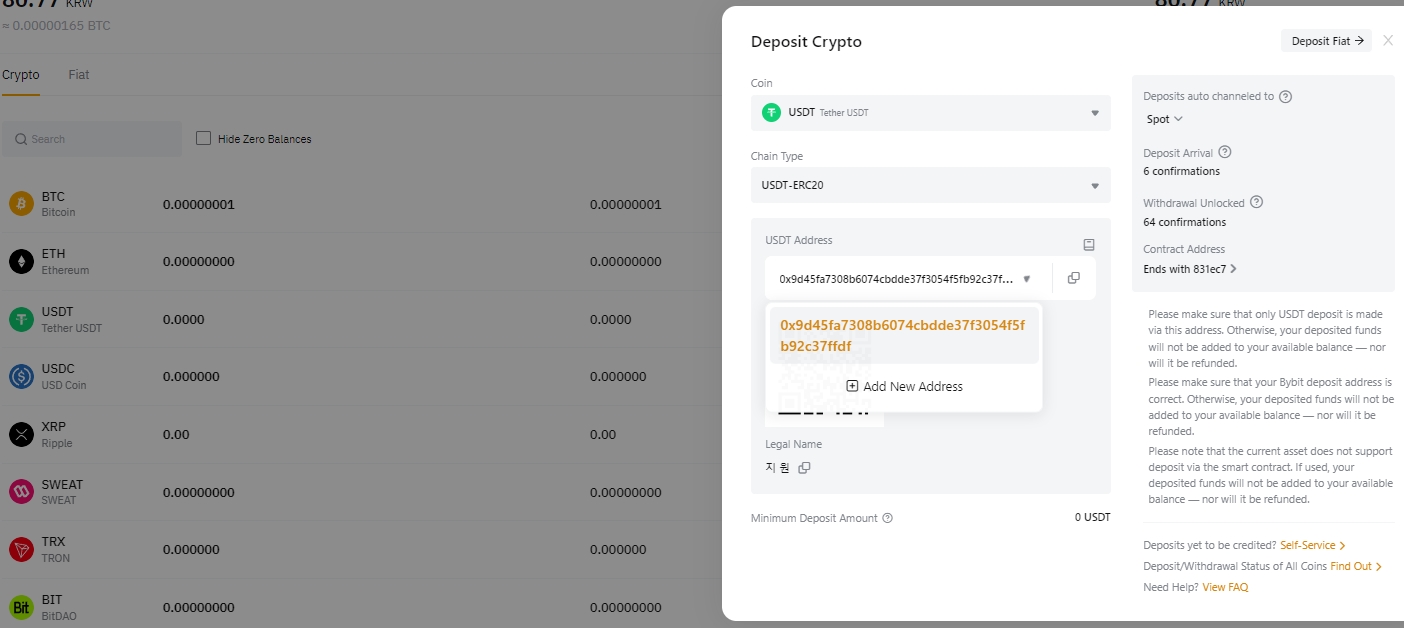Image resolution: width=1404 pixels, height=628 pixels.
Task: Copy the USDT deposit address
Action: (x=1074, y=278)
